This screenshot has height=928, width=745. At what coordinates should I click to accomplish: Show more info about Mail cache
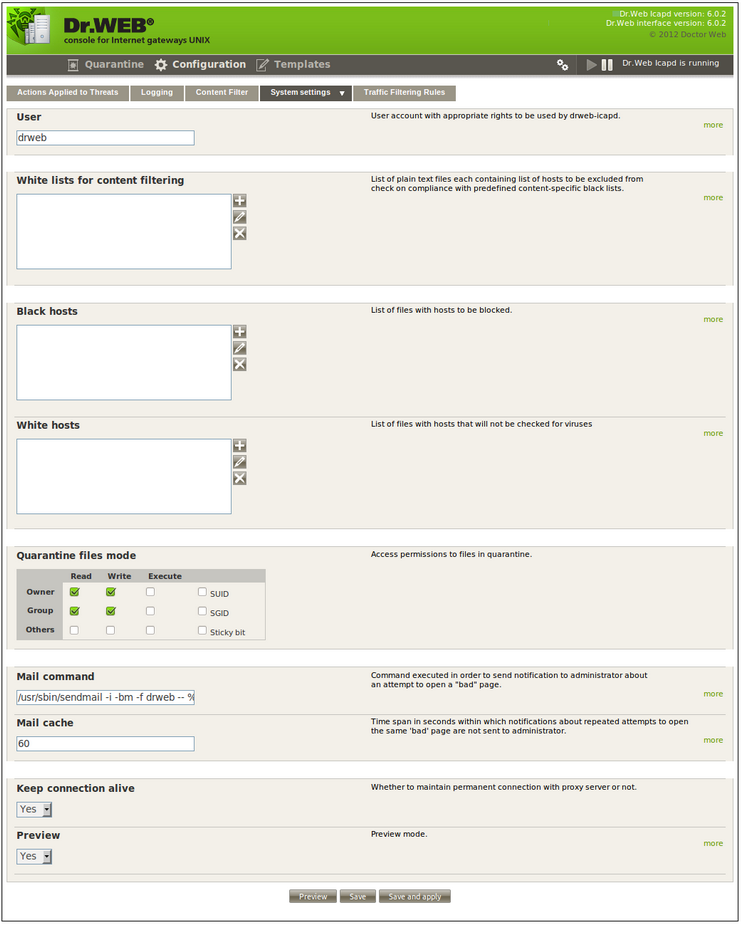pos(714,741)
